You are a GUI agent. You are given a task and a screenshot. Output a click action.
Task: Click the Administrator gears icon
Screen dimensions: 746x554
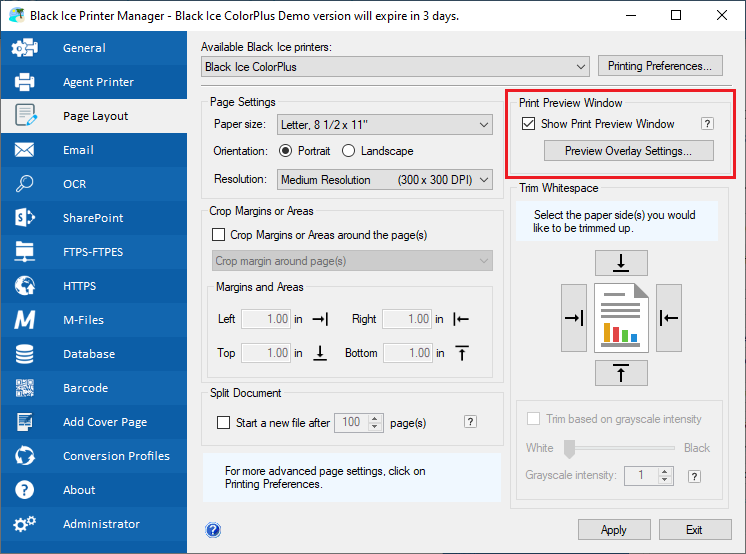click(x=25, y=524)
